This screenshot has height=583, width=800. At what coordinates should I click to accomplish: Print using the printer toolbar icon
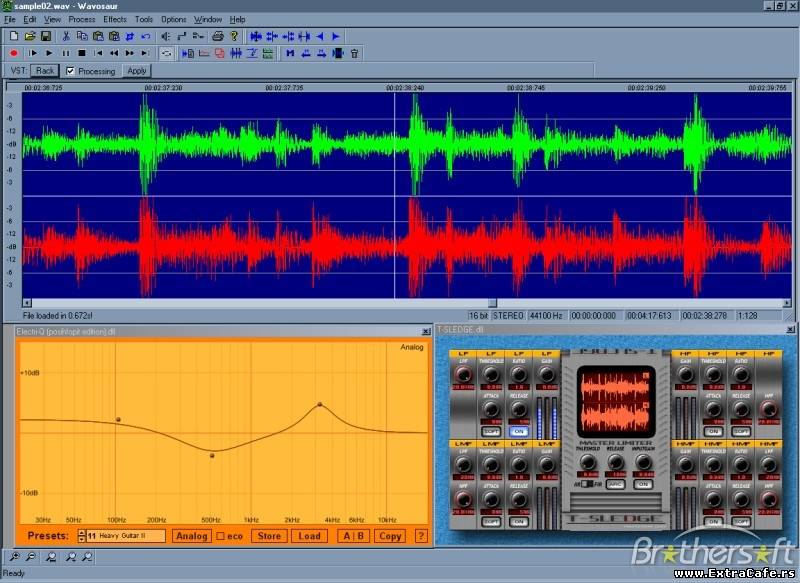pos(218,36)
